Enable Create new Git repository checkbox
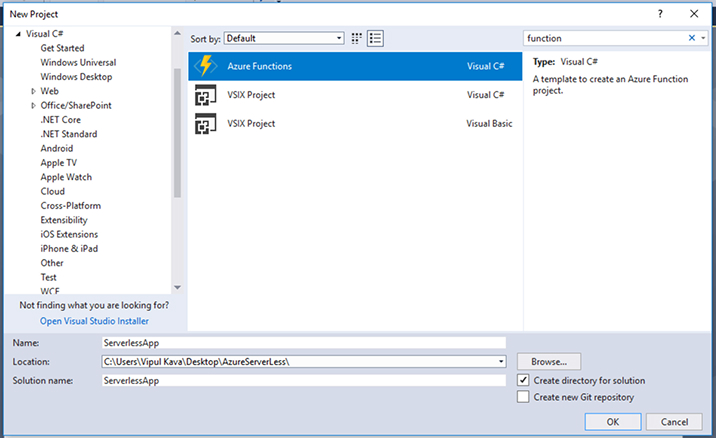Viewport: 716px width, 438px height. pyautogui.click(x=523, y=397)
